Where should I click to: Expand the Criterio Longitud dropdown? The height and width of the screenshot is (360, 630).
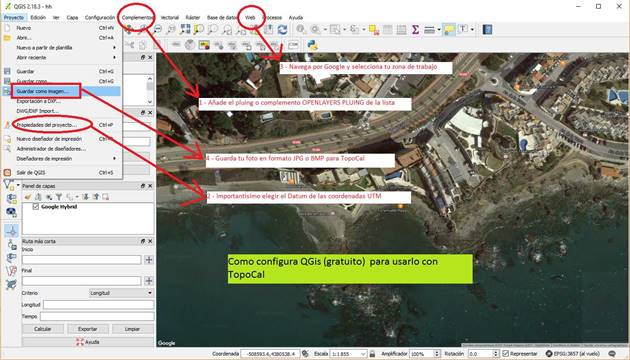[121, 293]
